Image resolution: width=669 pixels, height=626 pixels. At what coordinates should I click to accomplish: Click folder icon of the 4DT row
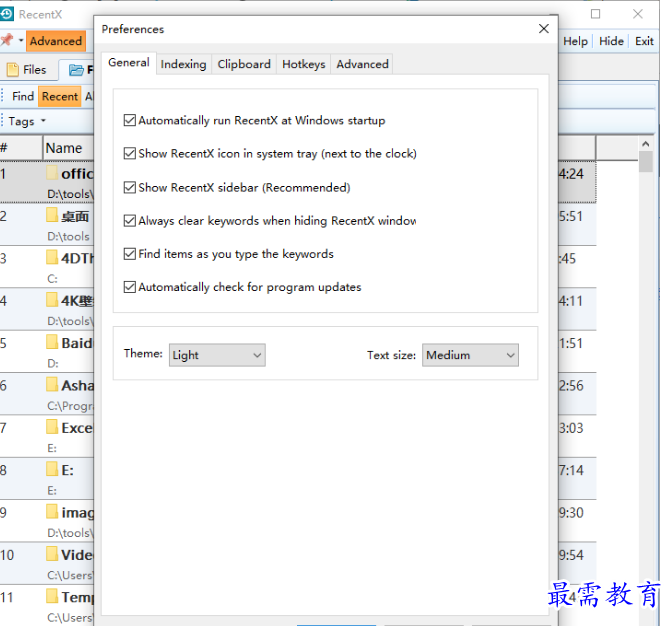coord(52,257)
